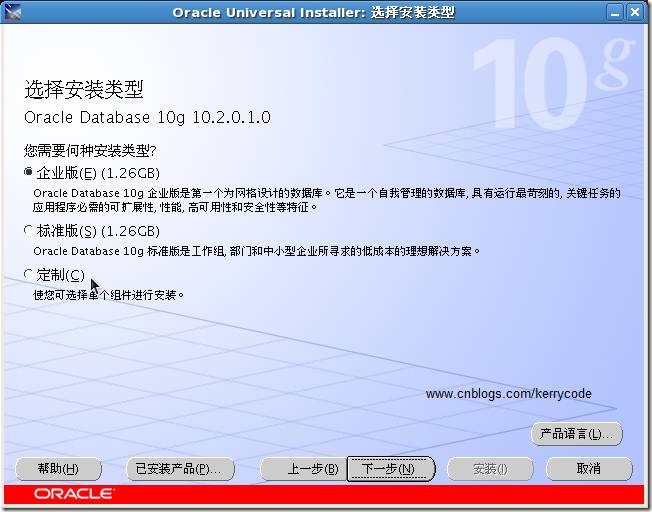Go back with 上一步(B)
Screen dimensions: 652x512
[x=304, y=469]
